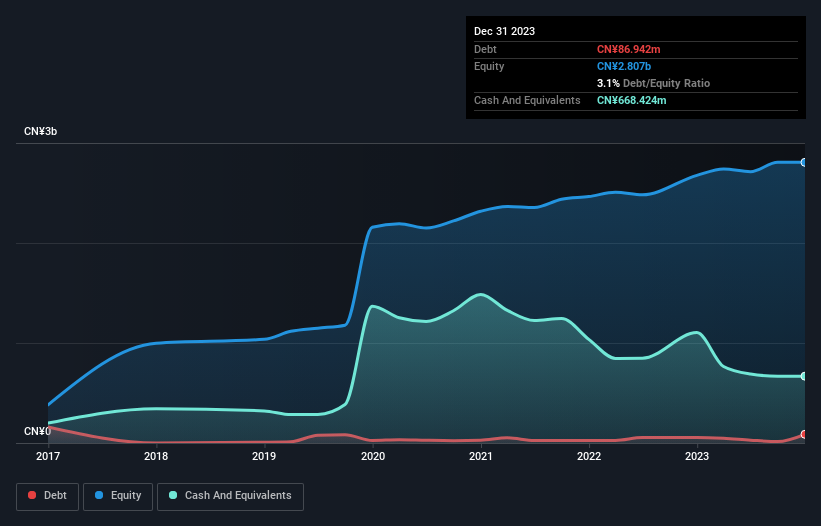
Task: Click the 2022 x-axis label
Action: 589,456
